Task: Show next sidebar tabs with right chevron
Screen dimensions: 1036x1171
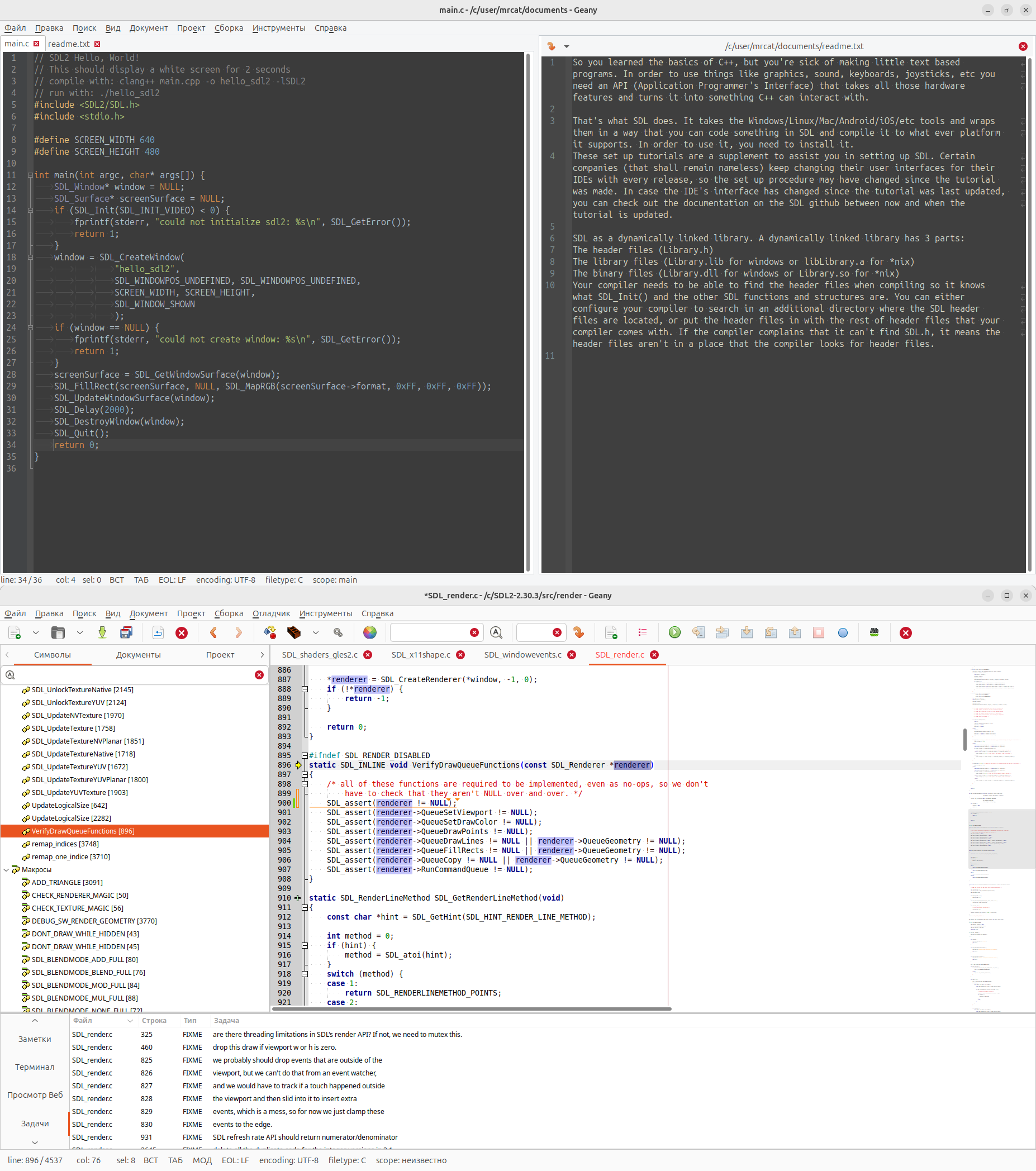Action: point(262,655)
